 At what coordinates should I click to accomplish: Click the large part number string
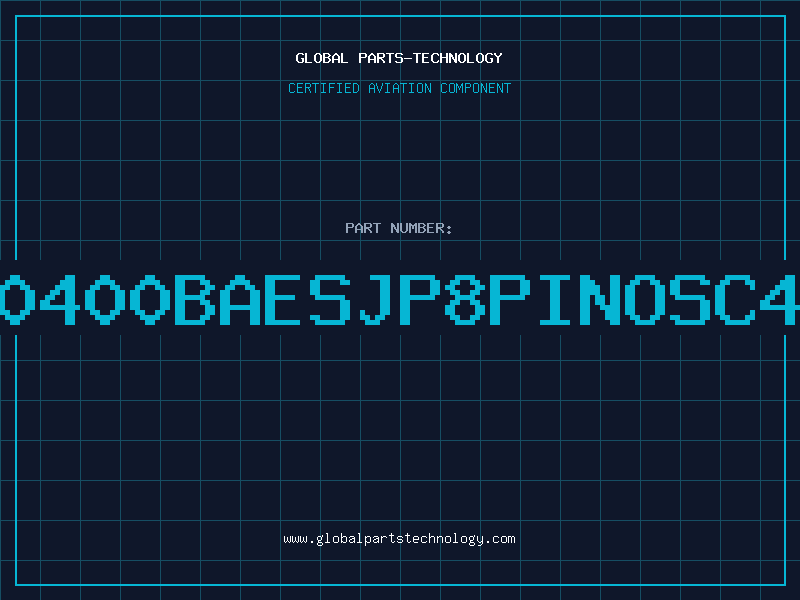pyautogui.click(x=400, y=299)
